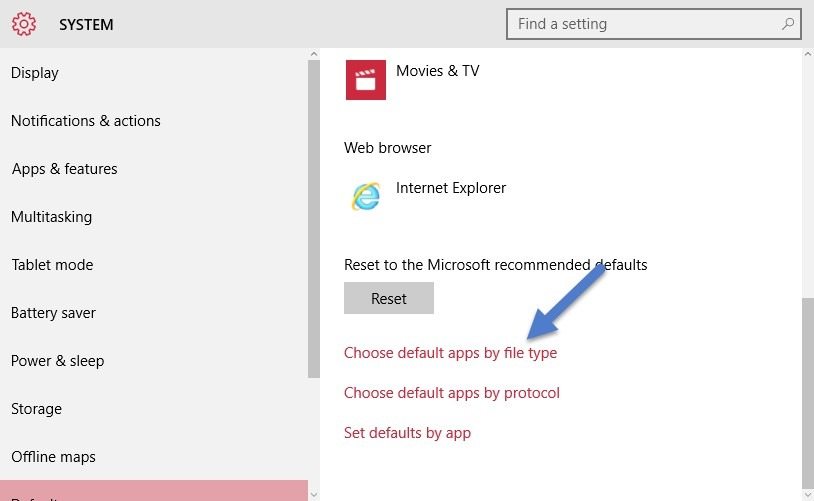Image resolution: width=814 pixels, height=501 pixels.
Task: Click the Movies & TV app icon
Action: coord(366,80)
